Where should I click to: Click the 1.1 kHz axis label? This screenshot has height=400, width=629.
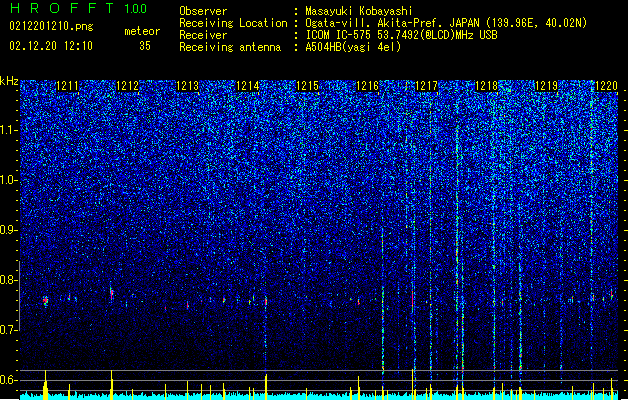[x=8, y=130]
